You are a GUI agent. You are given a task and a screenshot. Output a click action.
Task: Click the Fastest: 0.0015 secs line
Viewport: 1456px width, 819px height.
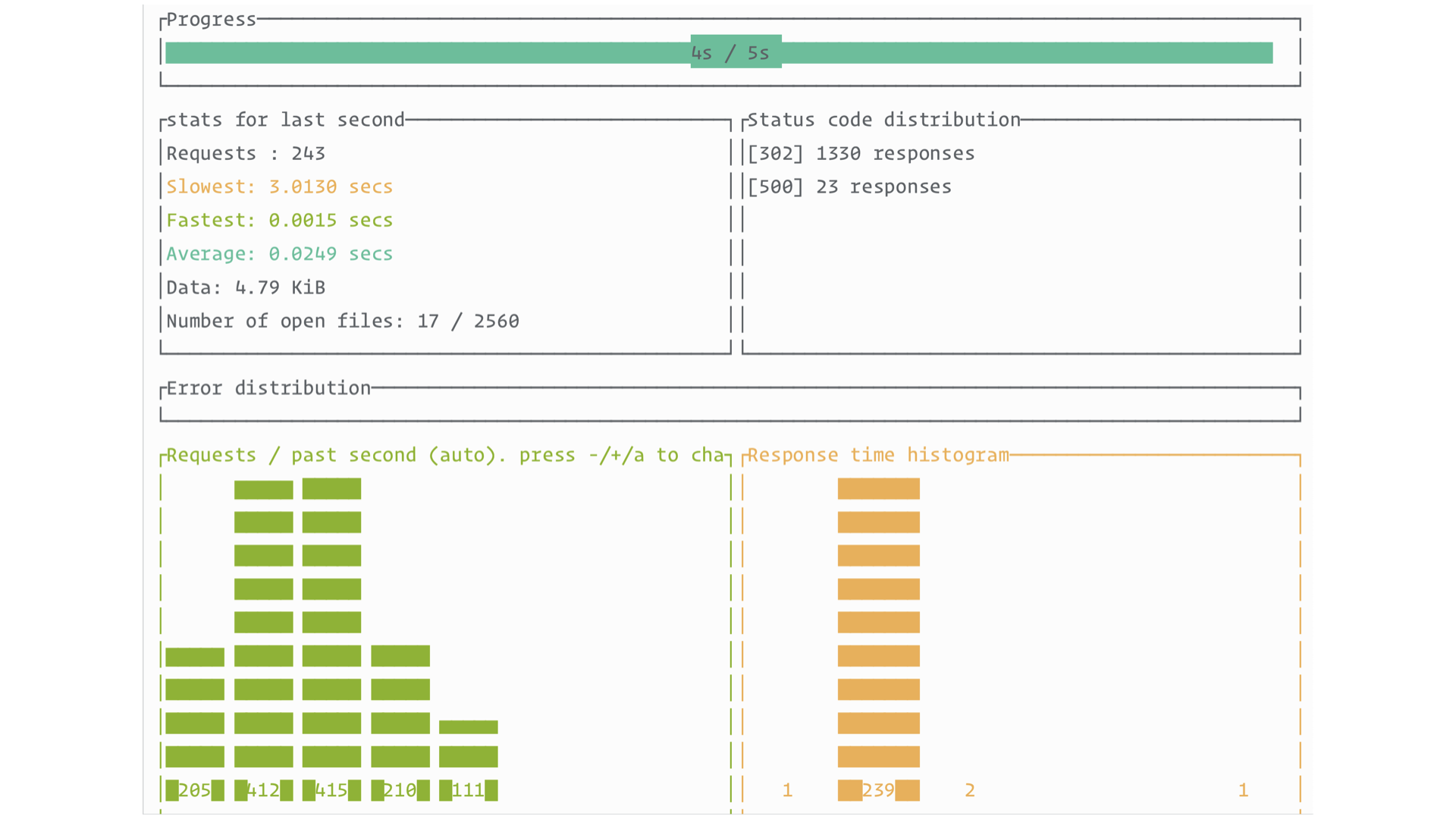(279, 220)
